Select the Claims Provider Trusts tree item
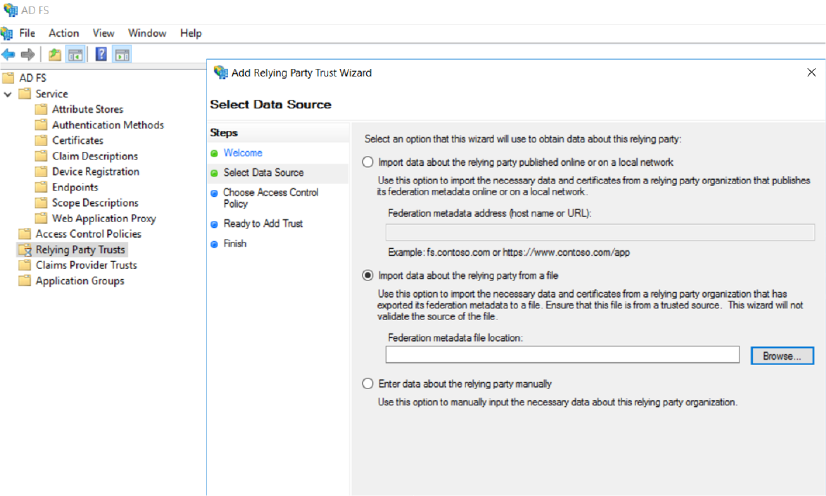This screenshot has width=826, height=496. [86, 265]
